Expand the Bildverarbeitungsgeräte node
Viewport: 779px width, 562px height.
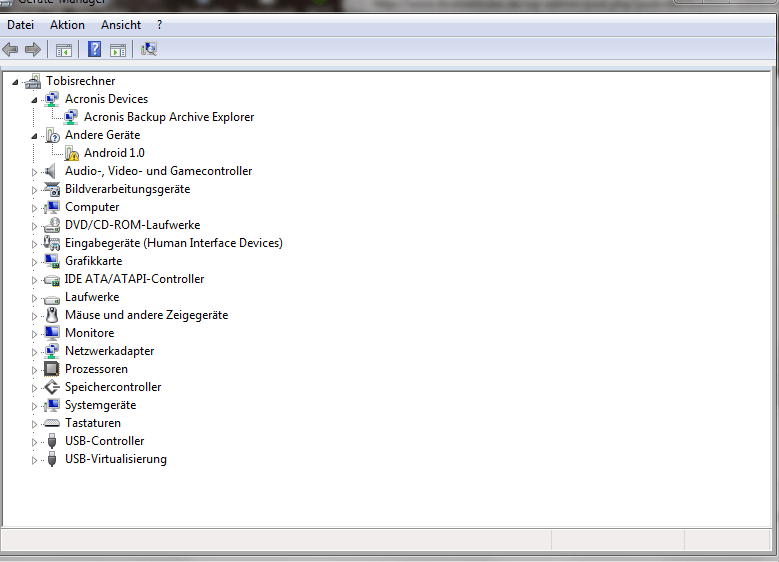pos(34,190)
